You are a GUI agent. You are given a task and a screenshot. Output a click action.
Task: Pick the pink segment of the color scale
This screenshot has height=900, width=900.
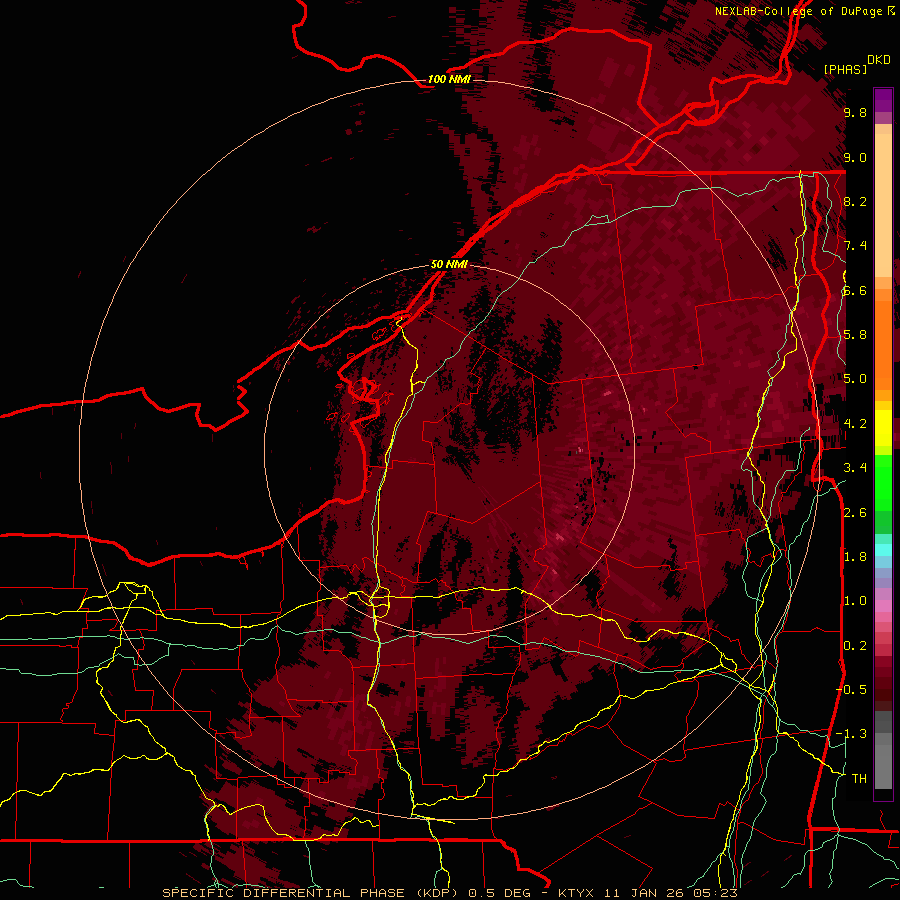[x=883, y=606]
